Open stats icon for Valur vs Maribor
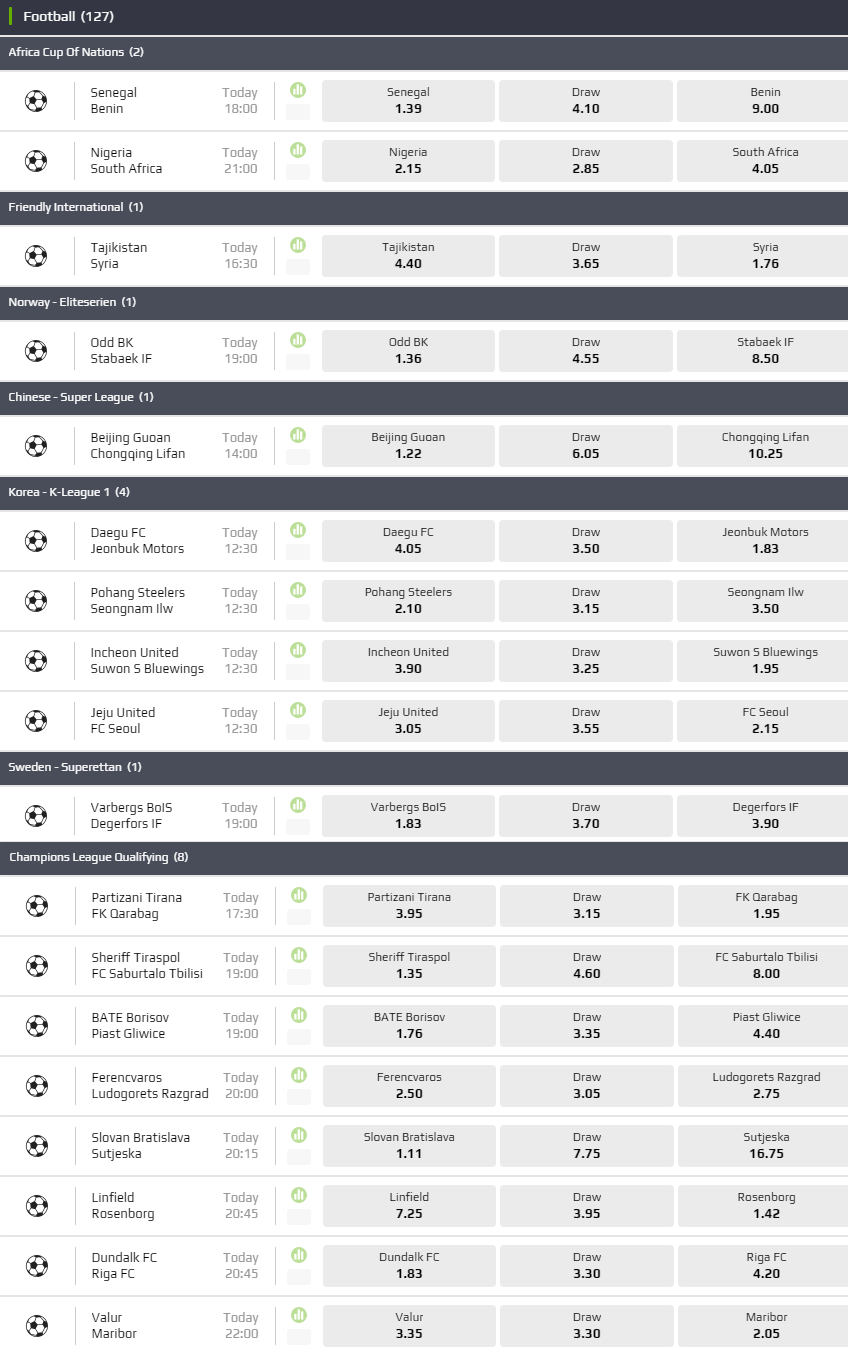848x1357 pixels. coord(298,1315)
